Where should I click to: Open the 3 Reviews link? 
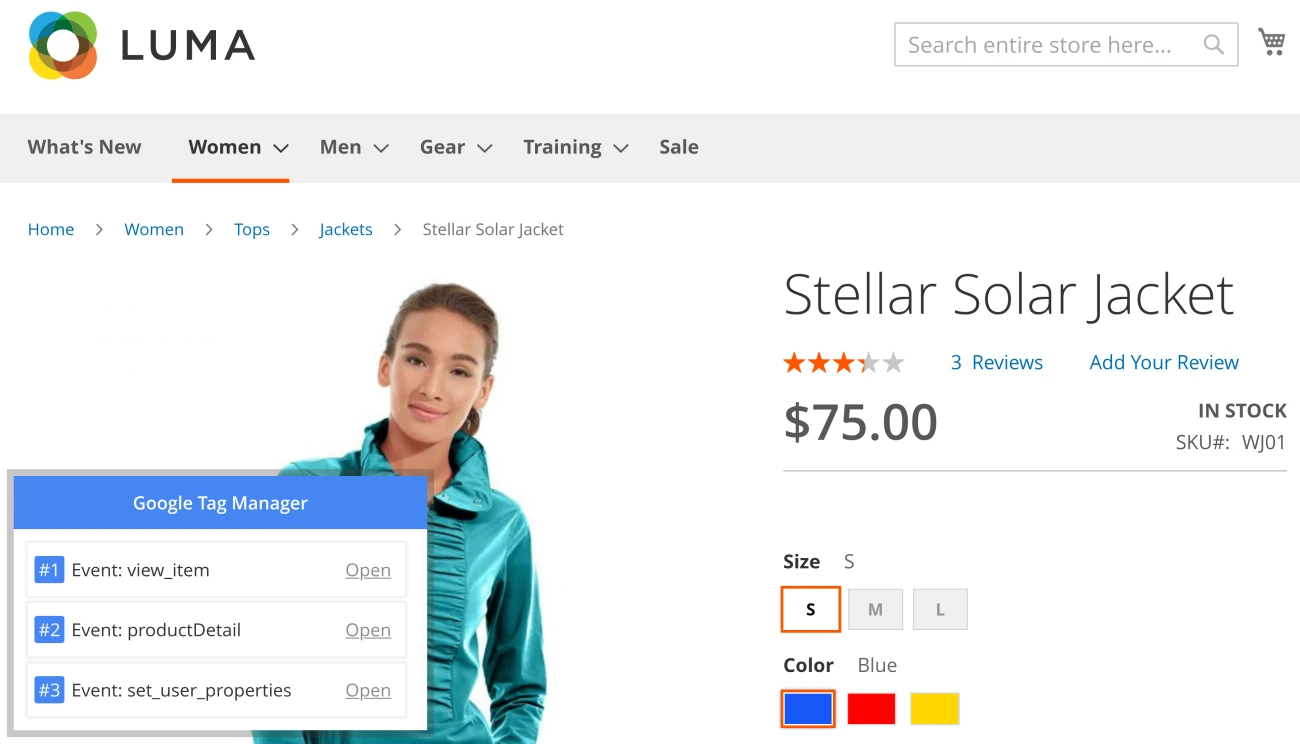coord(996,363)
